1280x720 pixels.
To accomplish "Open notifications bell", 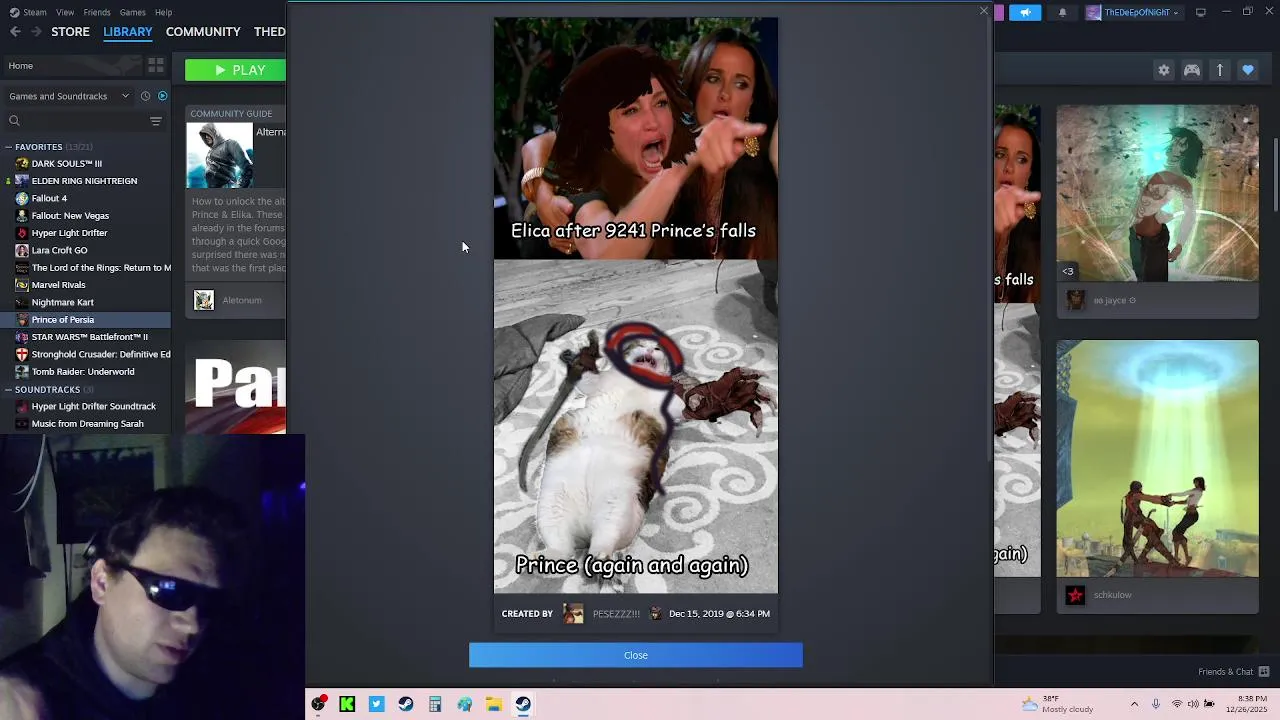I will click(x=1062, y=12).
